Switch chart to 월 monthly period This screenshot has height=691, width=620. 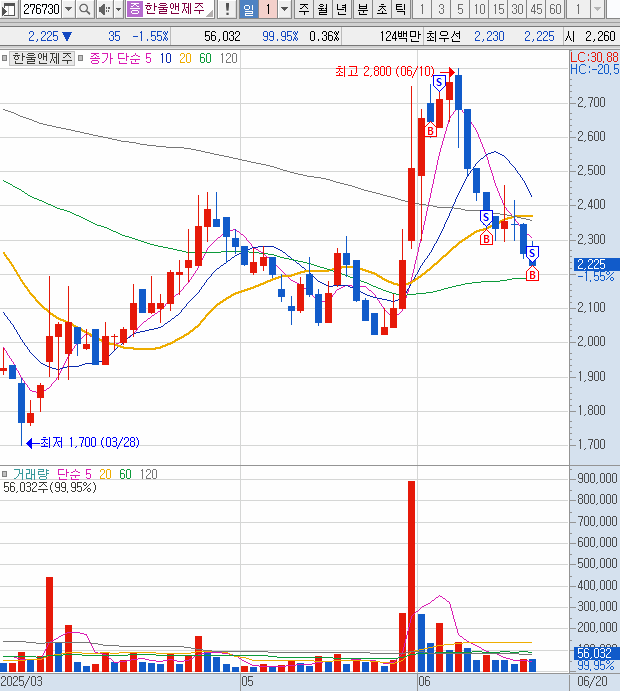(321, 10)
